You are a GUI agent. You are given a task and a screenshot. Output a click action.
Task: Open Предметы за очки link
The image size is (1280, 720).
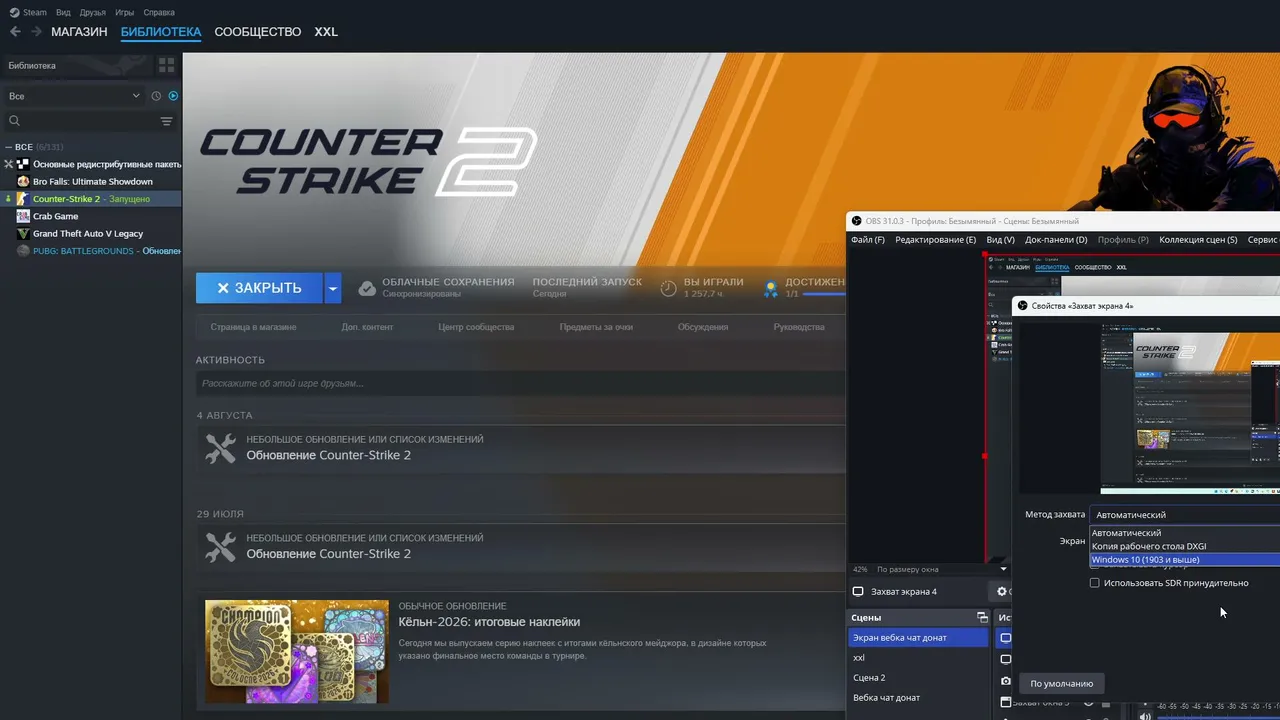point(596,327)
